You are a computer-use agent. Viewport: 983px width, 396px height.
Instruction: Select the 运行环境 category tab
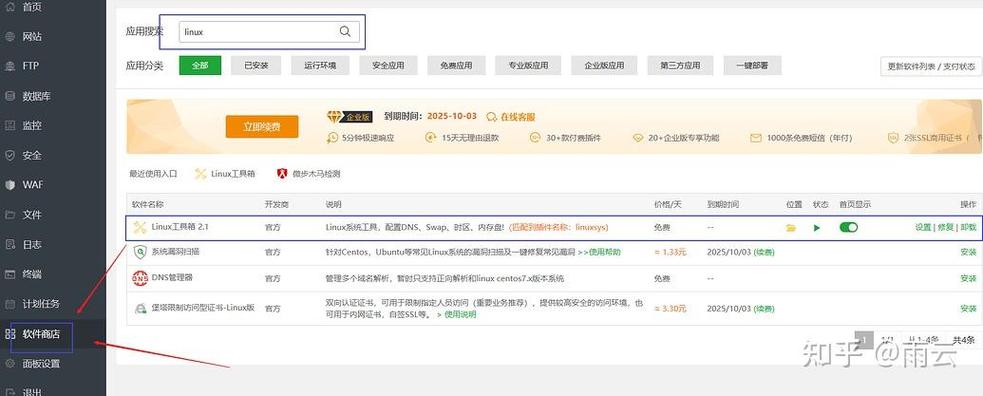click(x=320, y=65)
